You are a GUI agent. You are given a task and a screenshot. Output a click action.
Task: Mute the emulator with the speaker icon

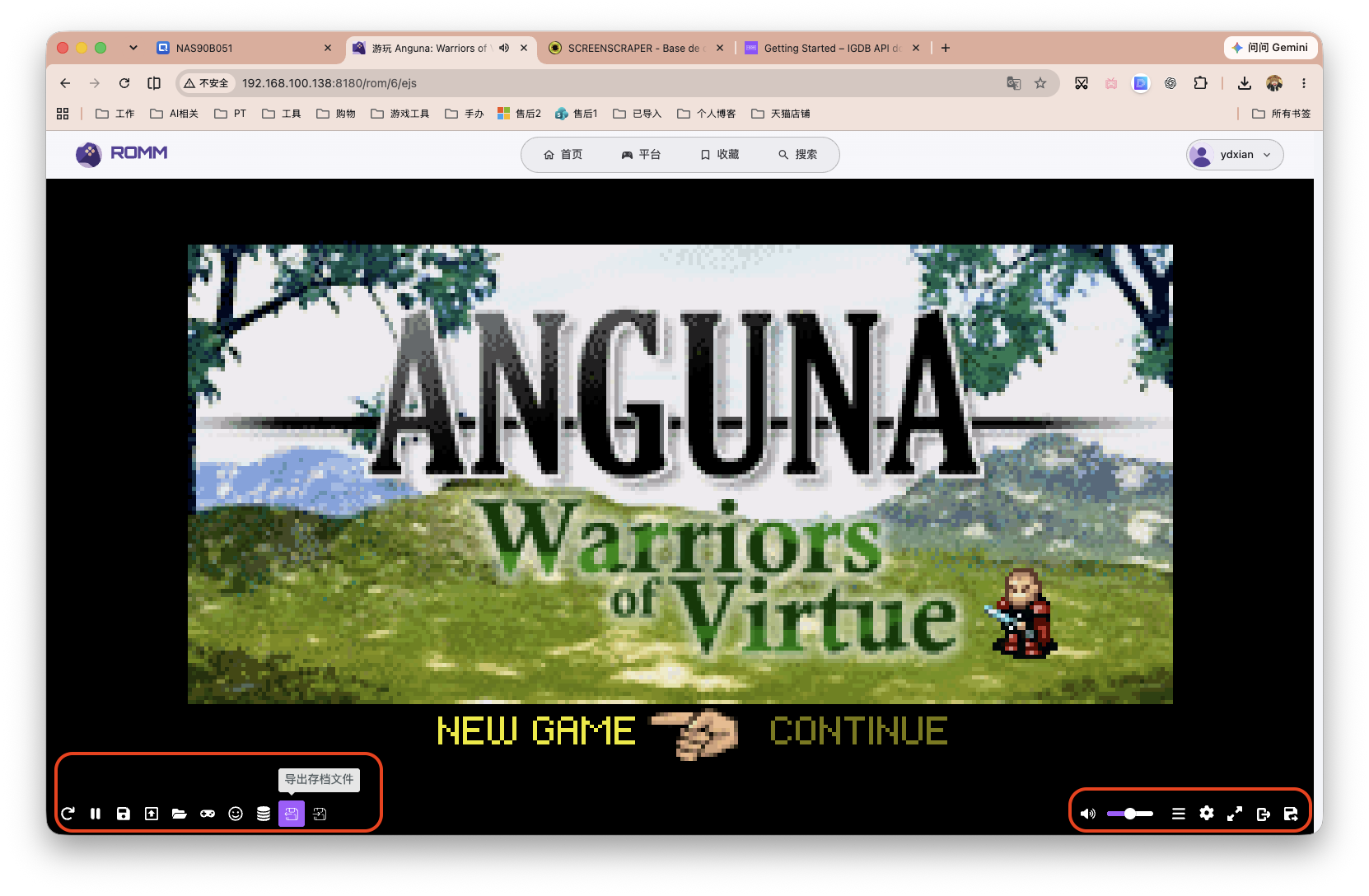point(1088,814)
